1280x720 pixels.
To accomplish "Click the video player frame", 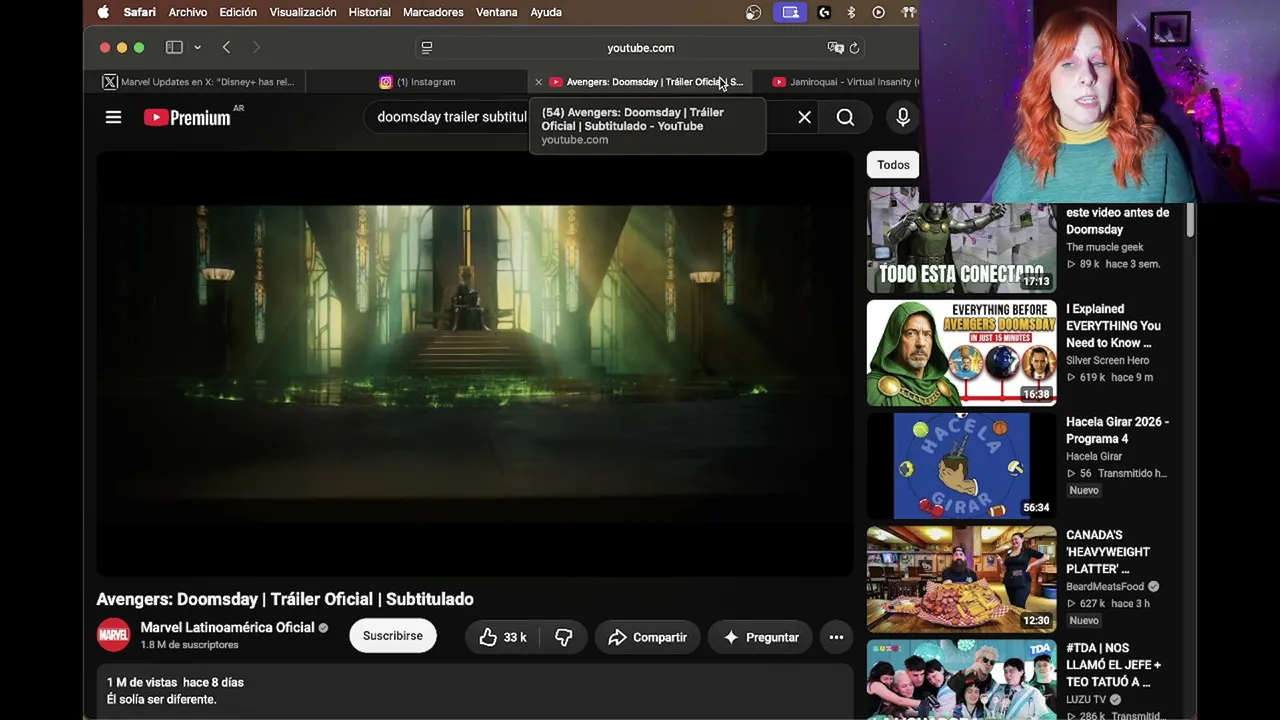I will (x=475, y=364).
